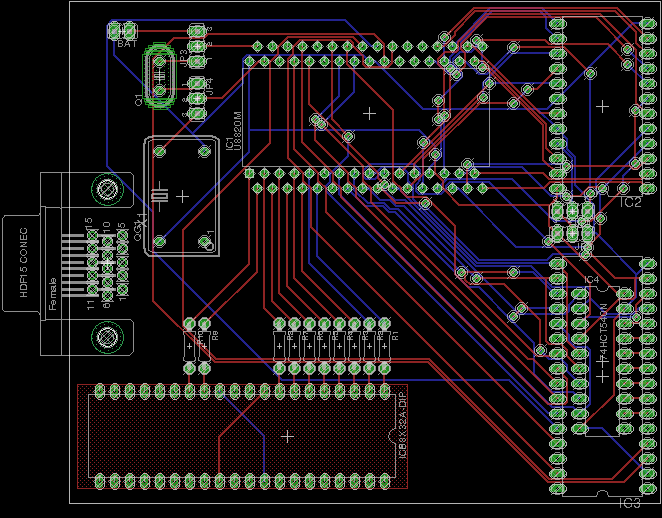Click the IC1 center origin cross
This screenshot has width=662, height=518.
click(369, 113)
